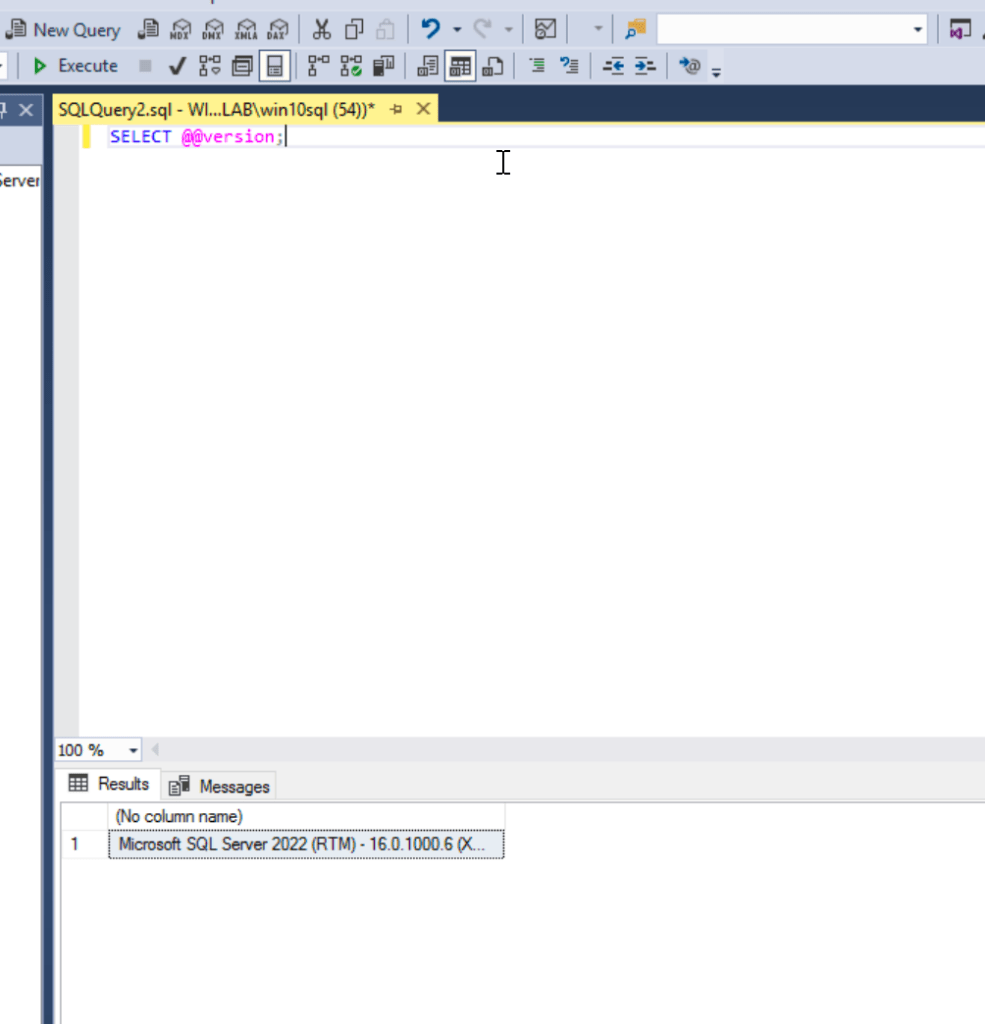This screenshot has height=1024, width=985.
Task: Click the Execute query button
Action: (76, 66)
